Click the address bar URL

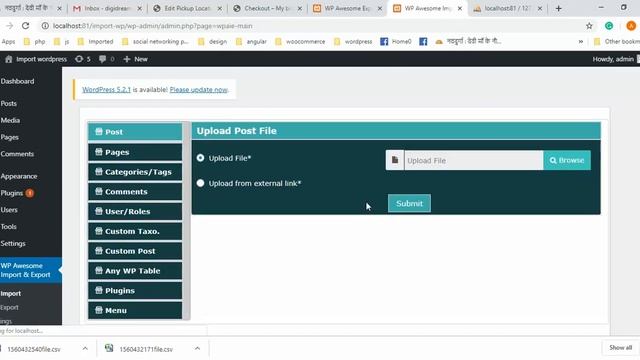click(153, 26)
